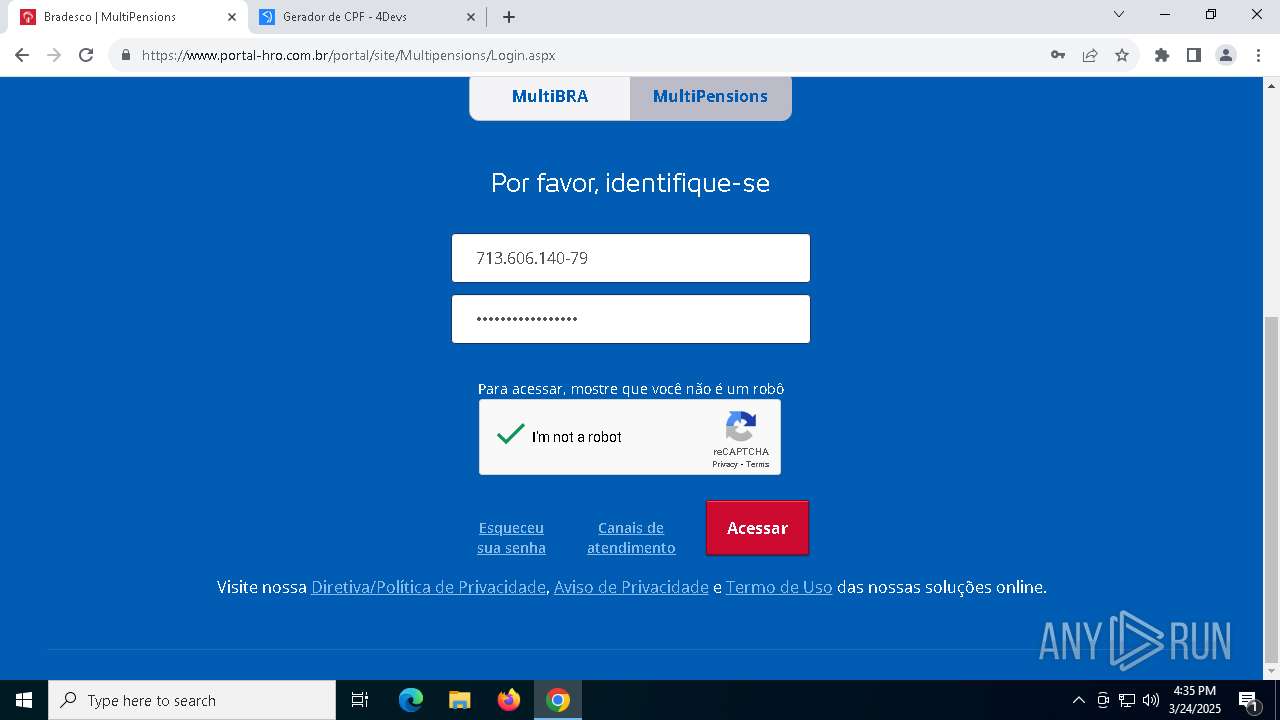Bookmark this page with star icon
This screenshot has width=1280, height=720.
(x=1122, y=55)
